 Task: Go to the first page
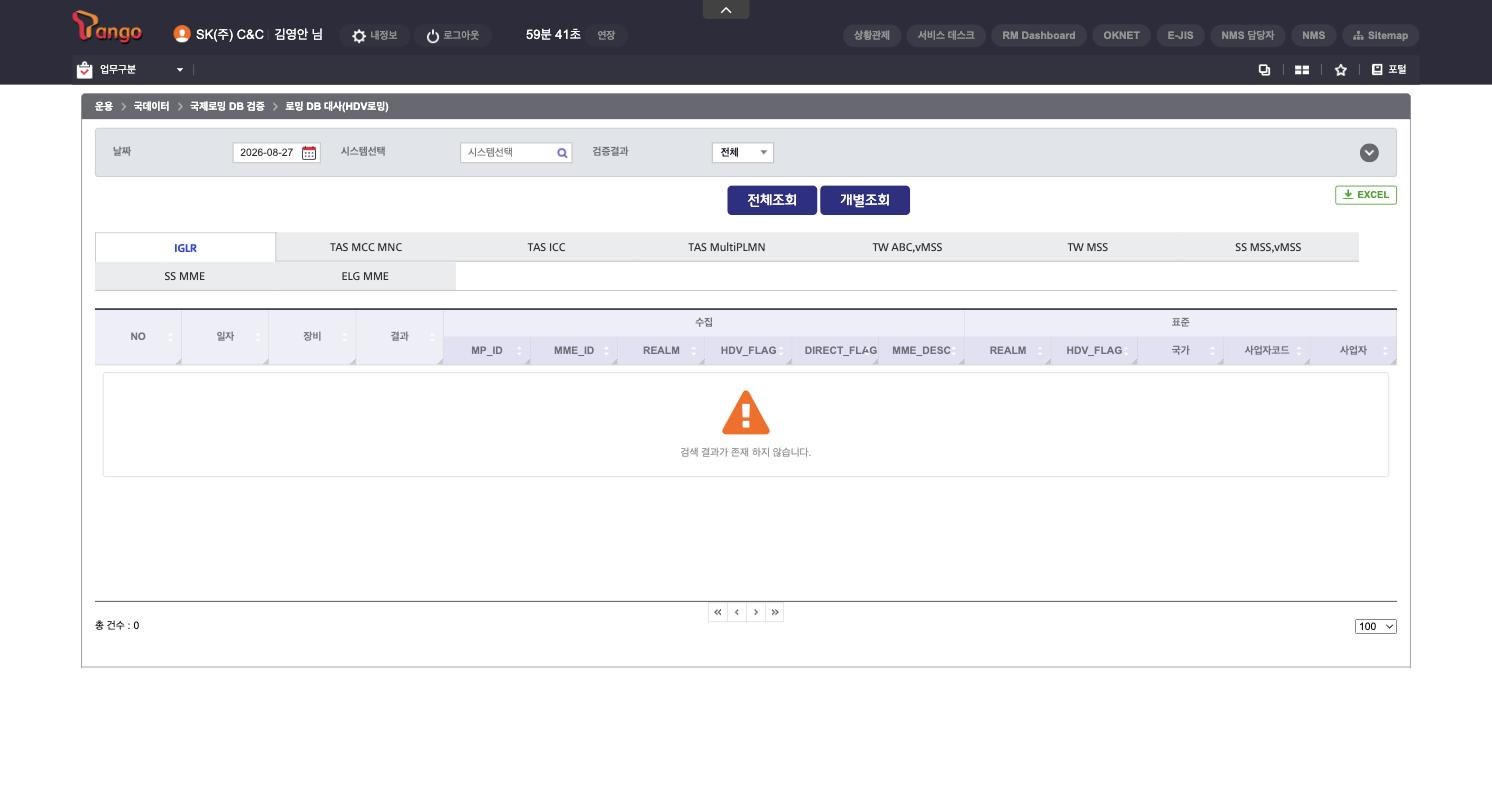click(717, 612)
